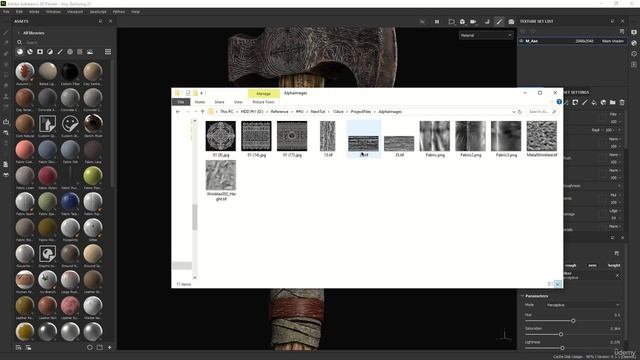Show smart materials filter in Assets

click(30, 52)
